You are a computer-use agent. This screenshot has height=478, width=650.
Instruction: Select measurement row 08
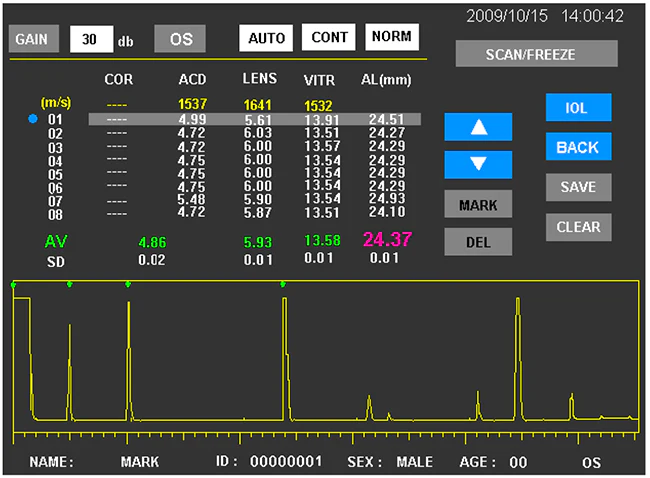[x=226, y=213]
